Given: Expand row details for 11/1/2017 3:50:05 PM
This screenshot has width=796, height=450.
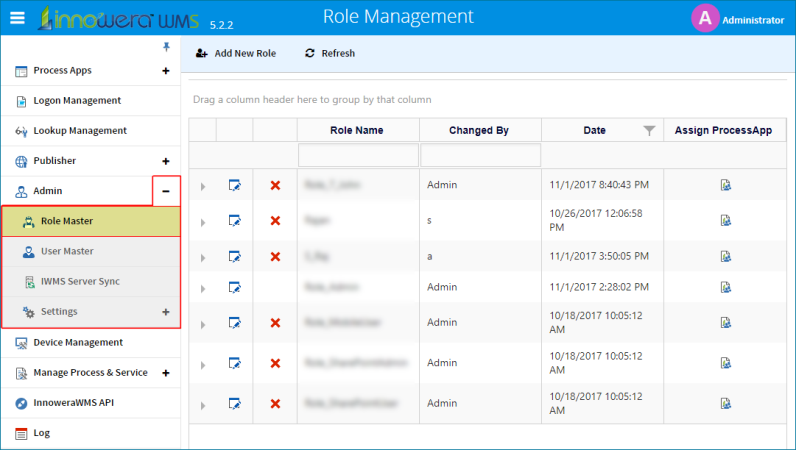Looking at the screenshot, I should [x=203, y=258].
